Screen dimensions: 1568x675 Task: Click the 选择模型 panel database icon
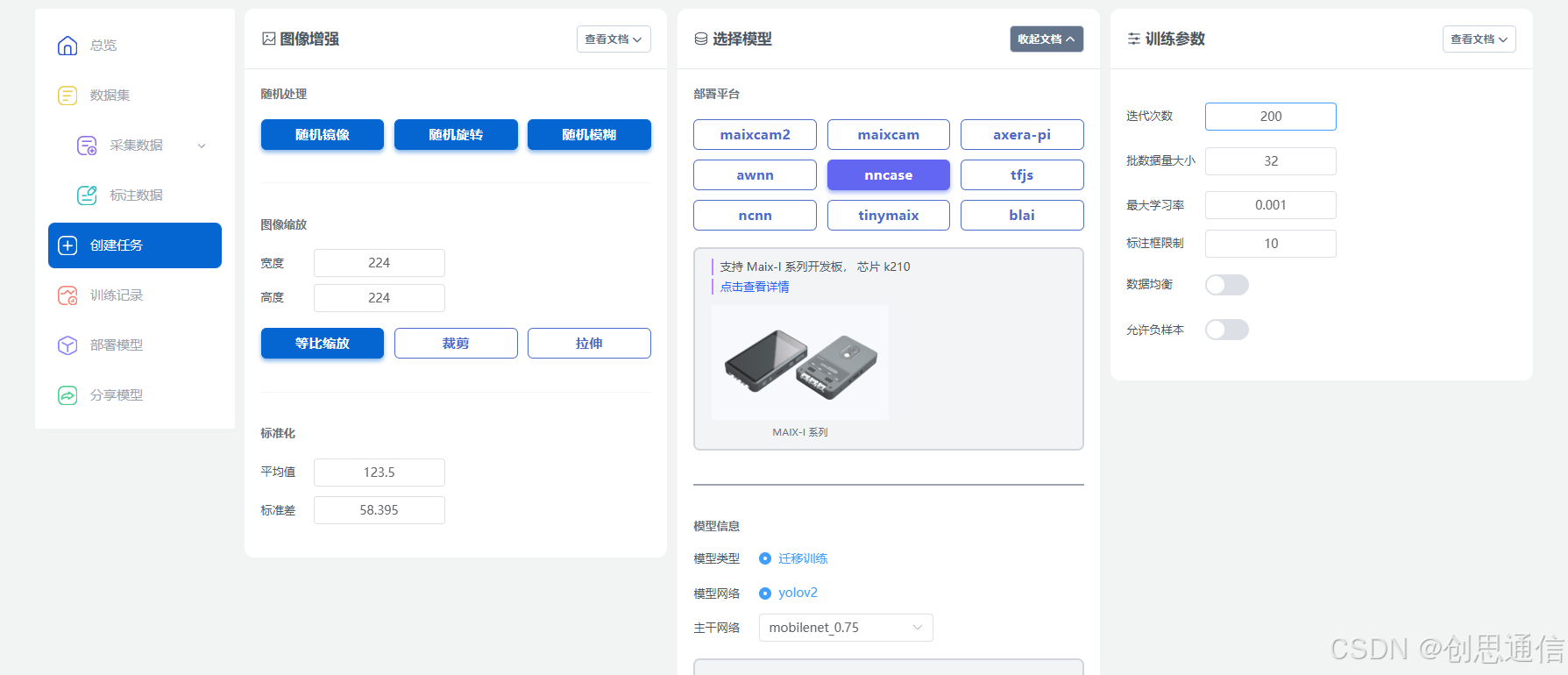[701, 39]
